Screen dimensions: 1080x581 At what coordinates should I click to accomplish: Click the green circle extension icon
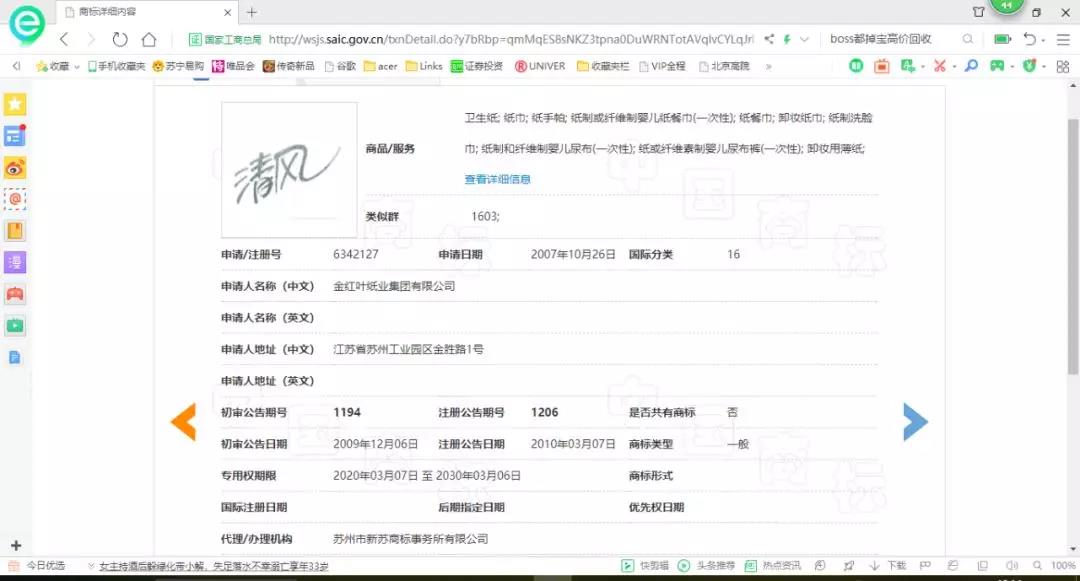855,66
